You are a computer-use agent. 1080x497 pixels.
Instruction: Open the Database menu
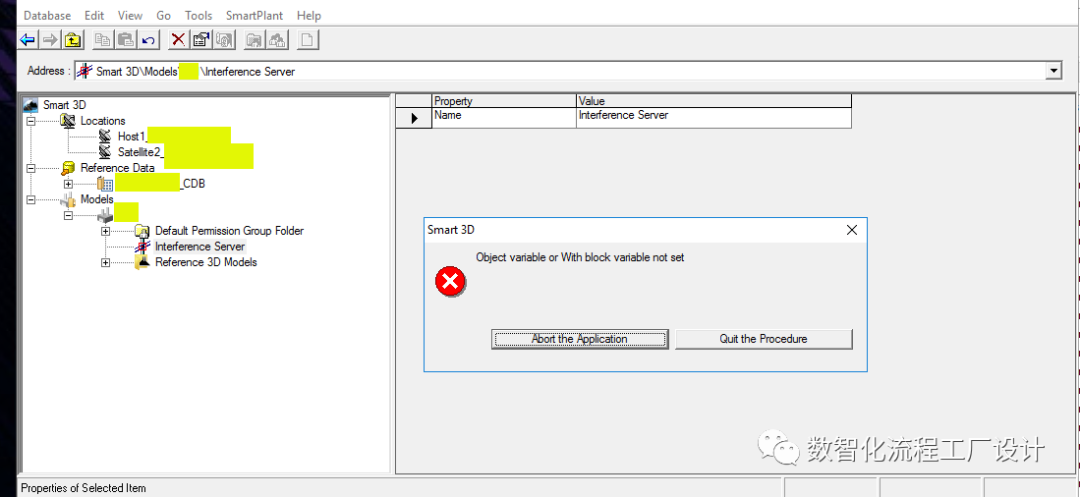[48, 15]
